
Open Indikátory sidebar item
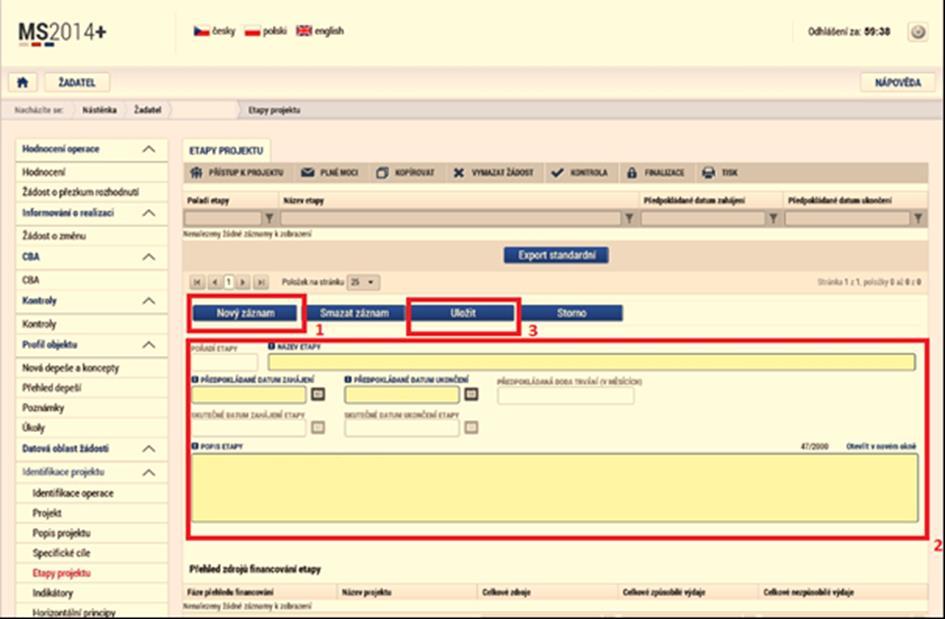(x=53, y=593)
